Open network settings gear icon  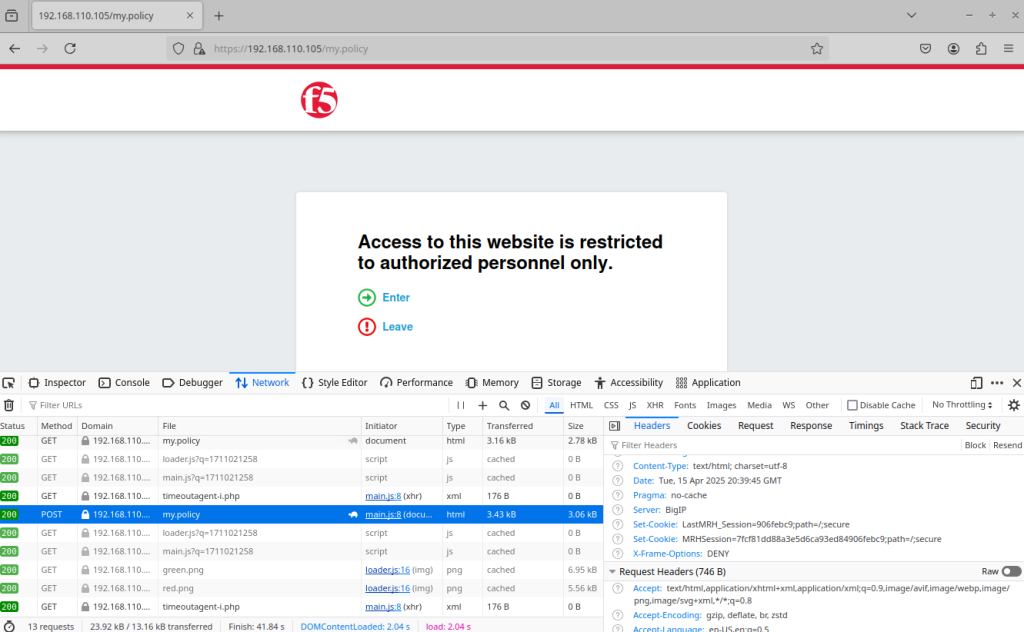point(1013,405)
